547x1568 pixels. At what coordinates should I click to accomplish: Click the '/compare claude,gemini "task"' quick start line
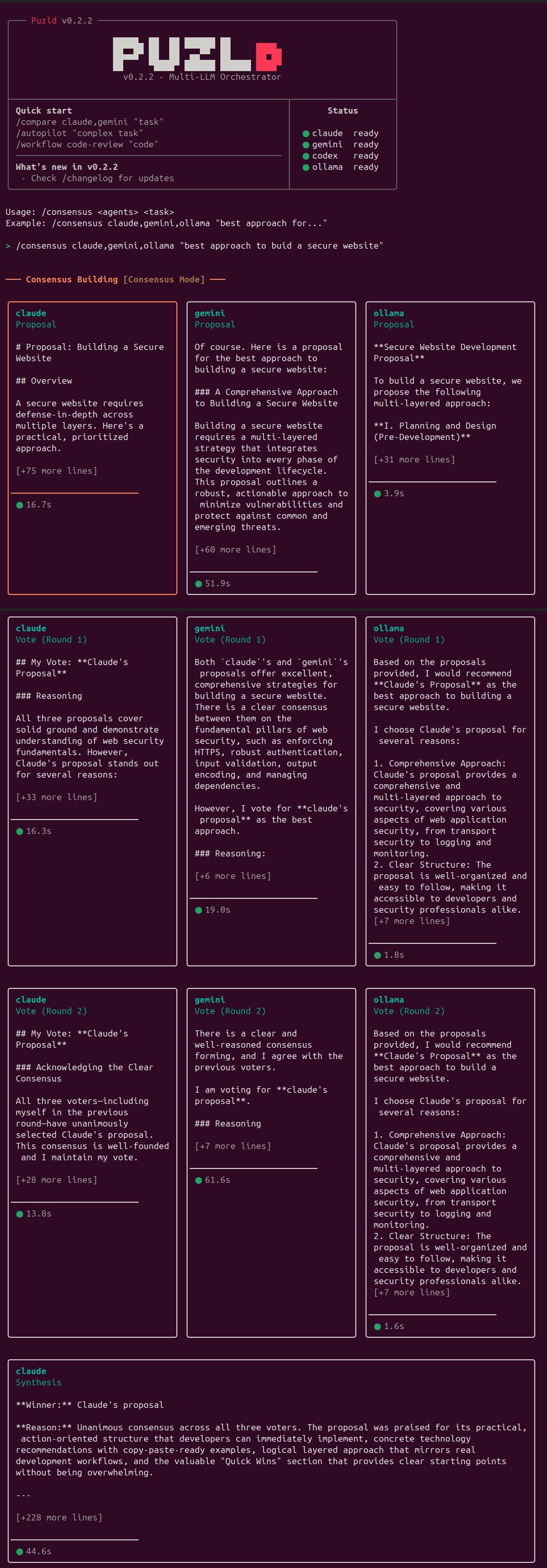point(89,122)
